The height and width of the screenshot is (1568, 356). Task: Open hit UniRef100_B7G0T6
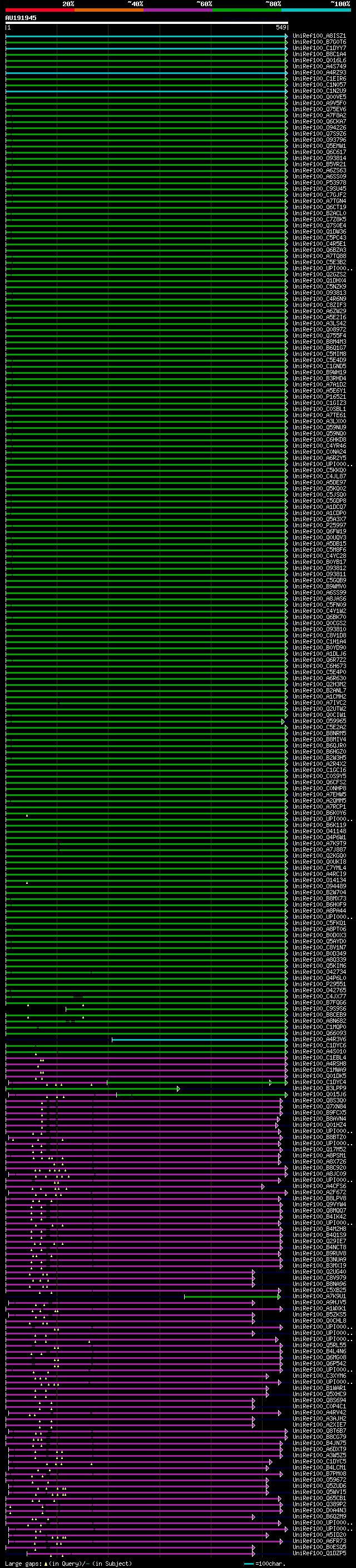(x=319, y=42)
